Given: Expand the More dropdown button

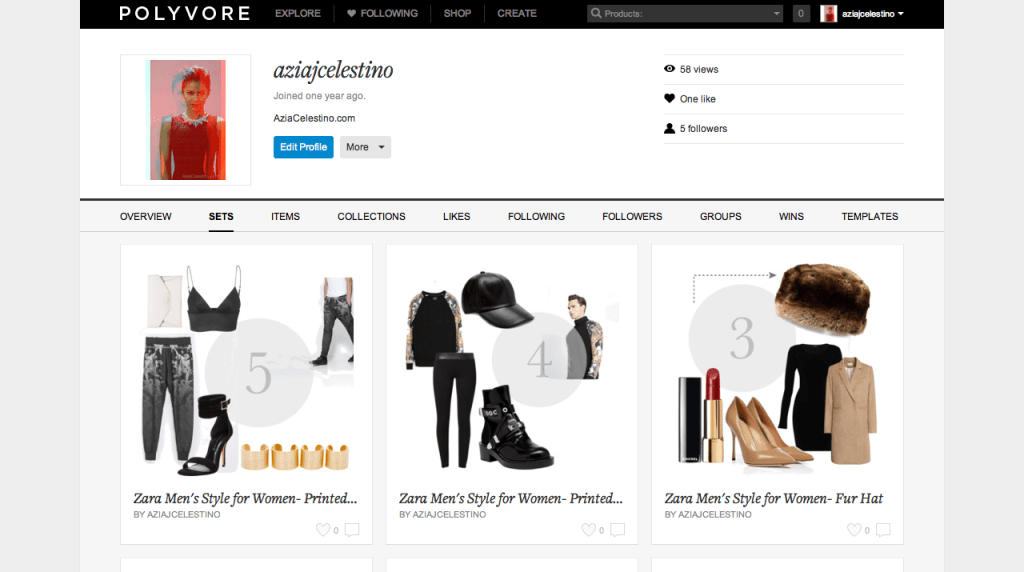Looking at the screenshot, I should point(365,147).
